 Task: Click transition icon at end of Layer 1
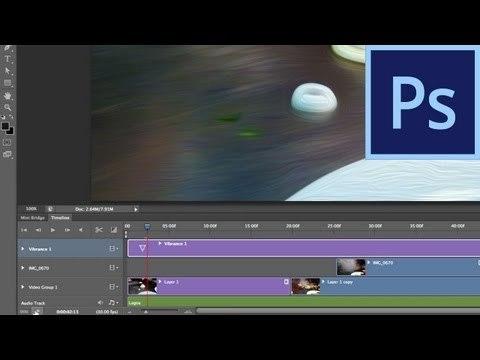point(286,282)
